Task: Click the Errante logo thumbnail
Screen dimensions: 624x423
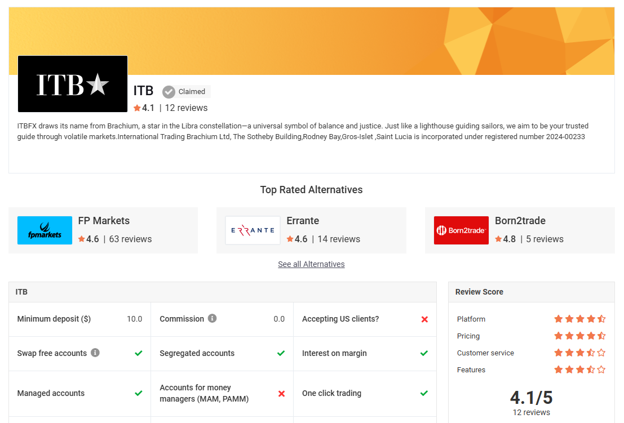Action: pos(253,230)
